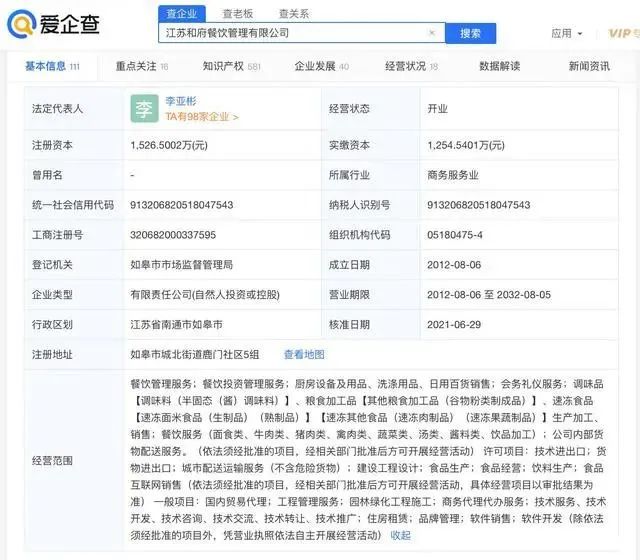Image resolution: width=640 pixels, height=560 pixels.
Task: Click the 经营范围 label
Action: coord(52,461)
